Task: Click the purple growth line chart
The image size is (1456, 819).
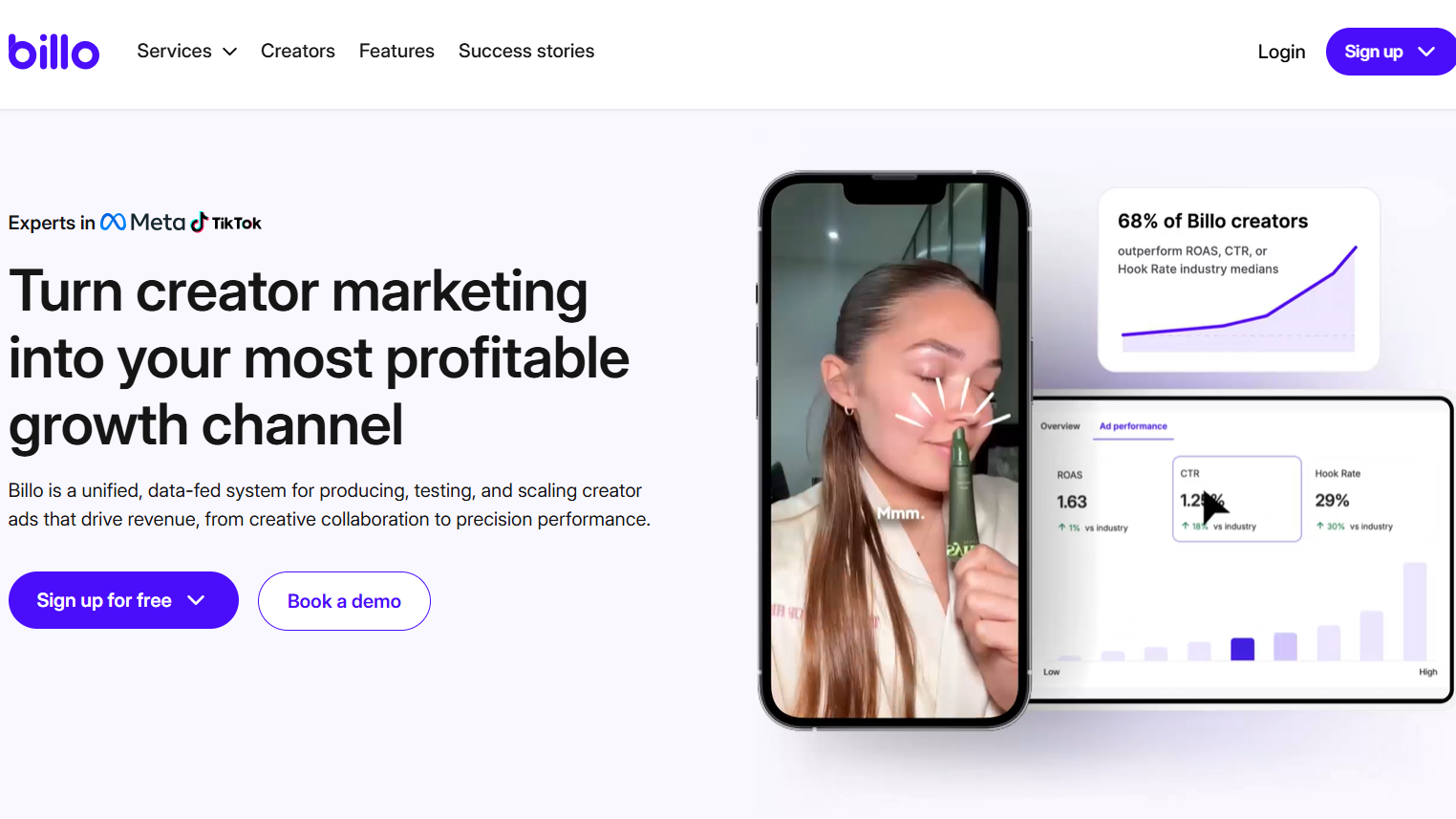Action: click(1238, 298)
